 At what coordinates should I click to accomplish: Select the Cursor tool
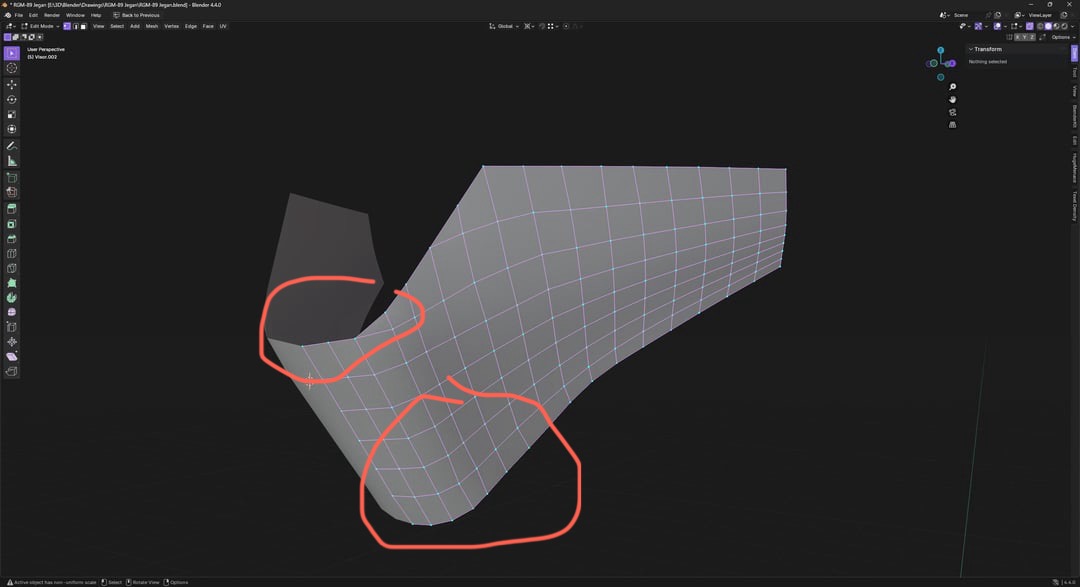pyautogui.click(x=12, y=68)
